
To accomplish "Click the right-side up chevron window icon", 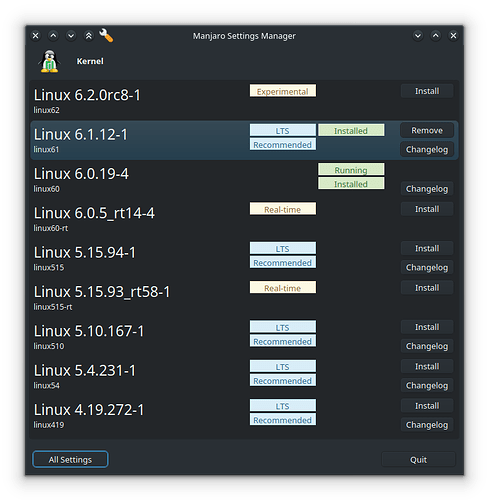I will click(x=436, y=35).
